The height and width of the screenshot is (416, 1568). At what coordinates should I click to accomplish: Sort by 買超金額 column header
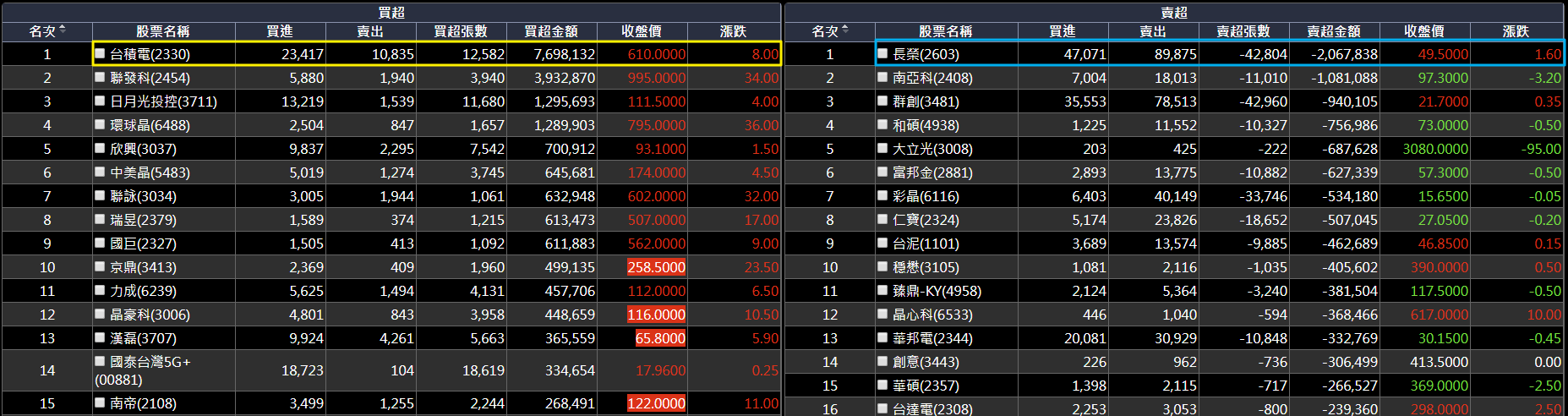click(x=551, y=31)
